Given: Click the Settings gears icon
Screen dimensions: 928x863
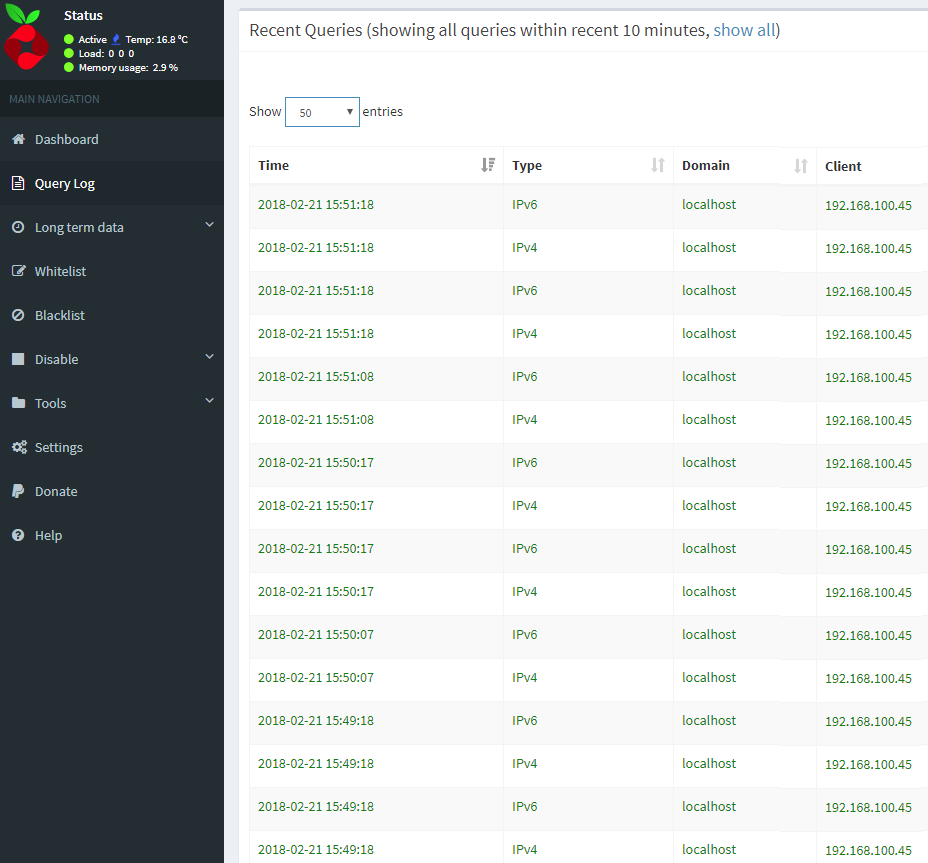Looking at the screenshot, I should [18, 448].
